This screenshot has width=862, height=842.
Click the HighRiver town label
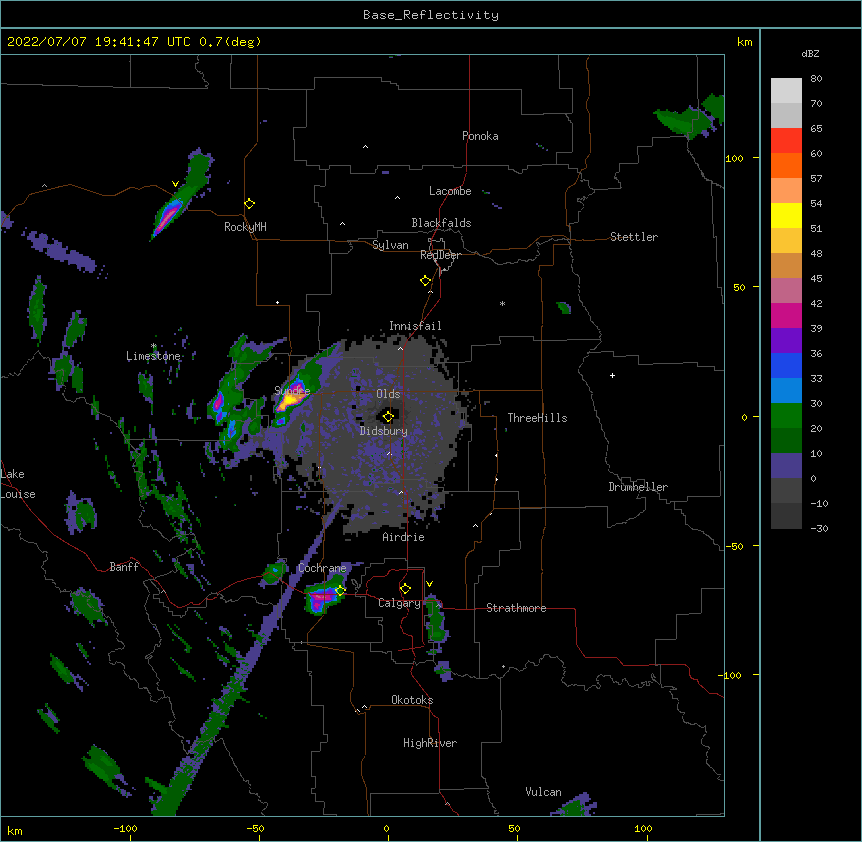click(430, 743)
